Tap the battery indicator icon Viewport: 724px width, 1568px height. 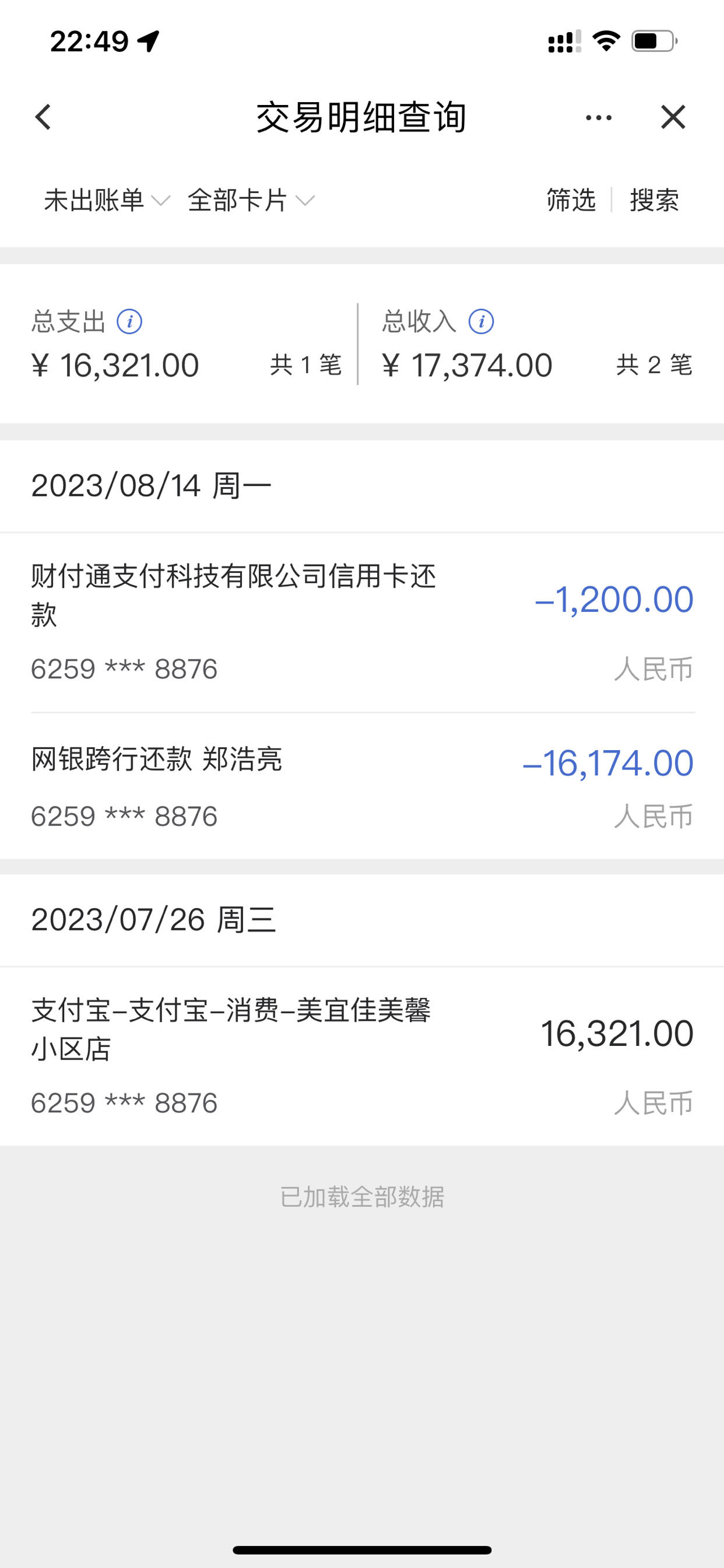pyautogui.click(x=654, y=41)
